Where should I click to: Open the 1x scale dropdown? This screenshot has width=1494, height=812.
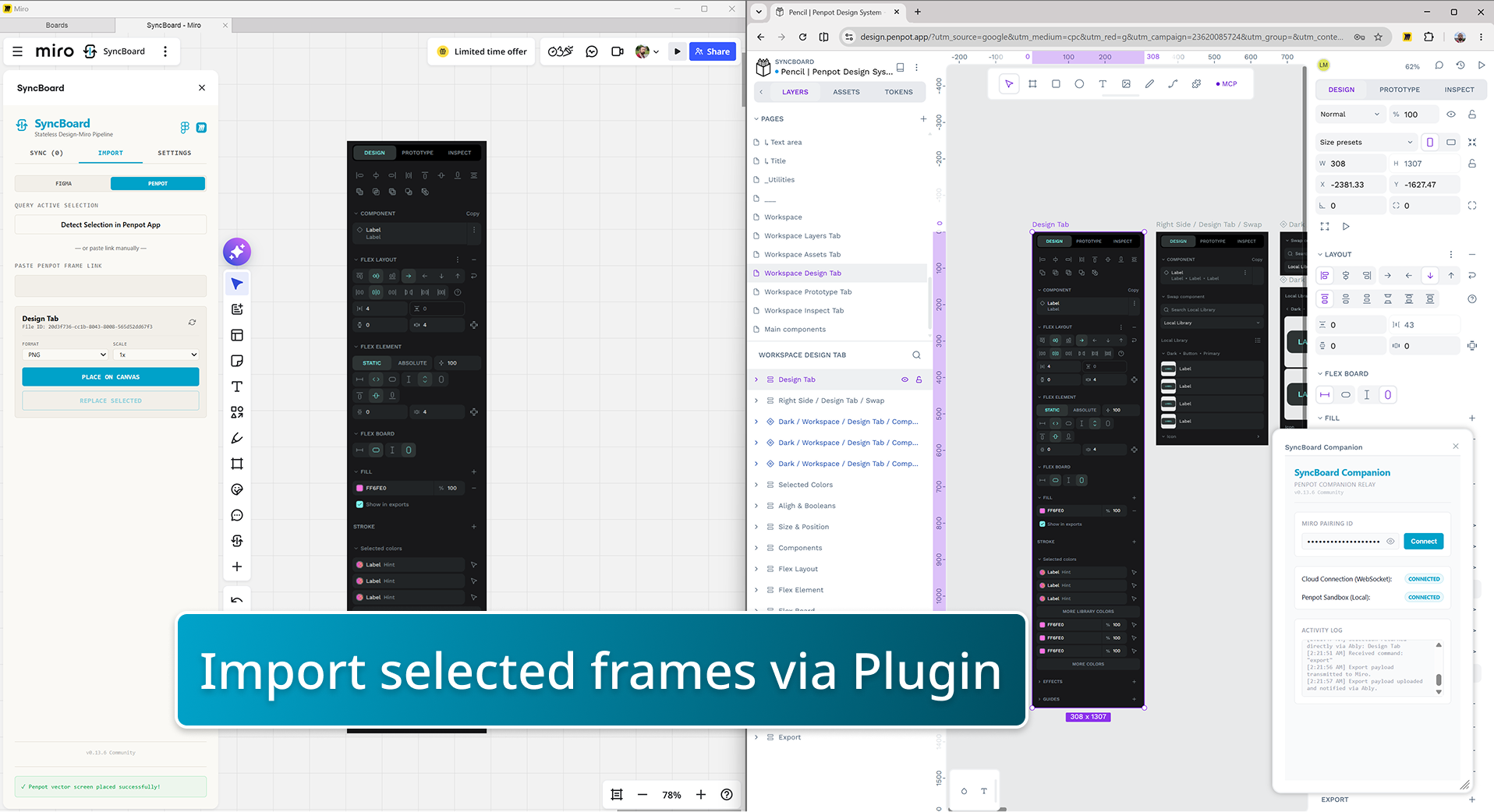(x=156, y=355)
